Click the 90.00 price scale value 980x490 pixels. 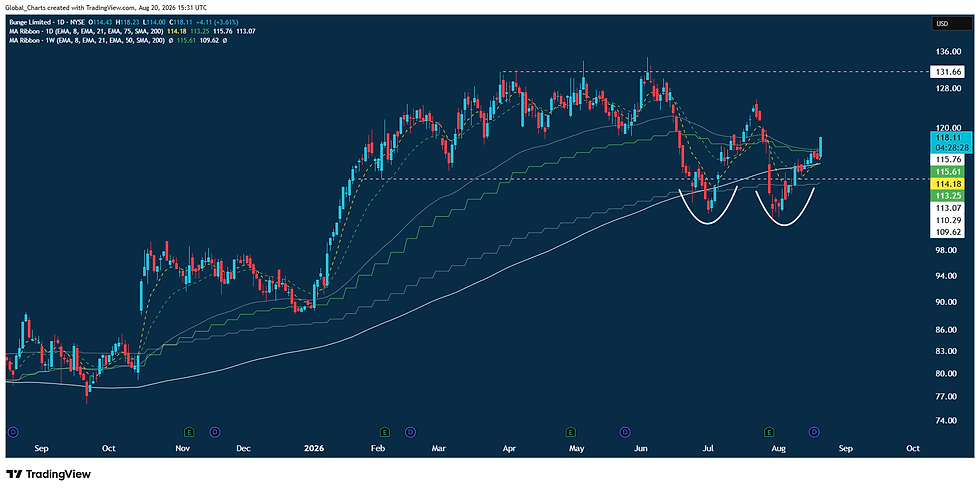pos(948,302)
